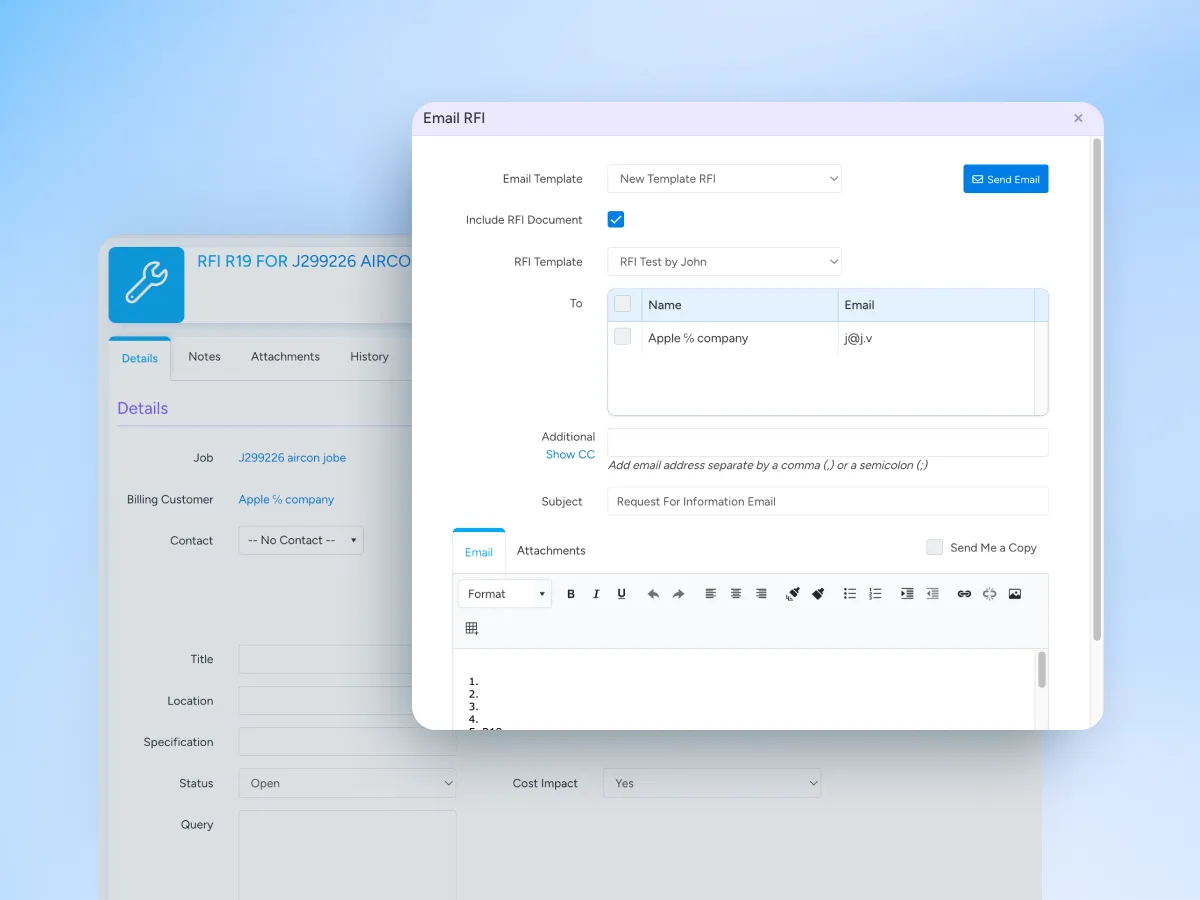1200x900 pixels.
Task: Insert an image into the email body
Action: pyautogui.click(x=1015, y=594)
